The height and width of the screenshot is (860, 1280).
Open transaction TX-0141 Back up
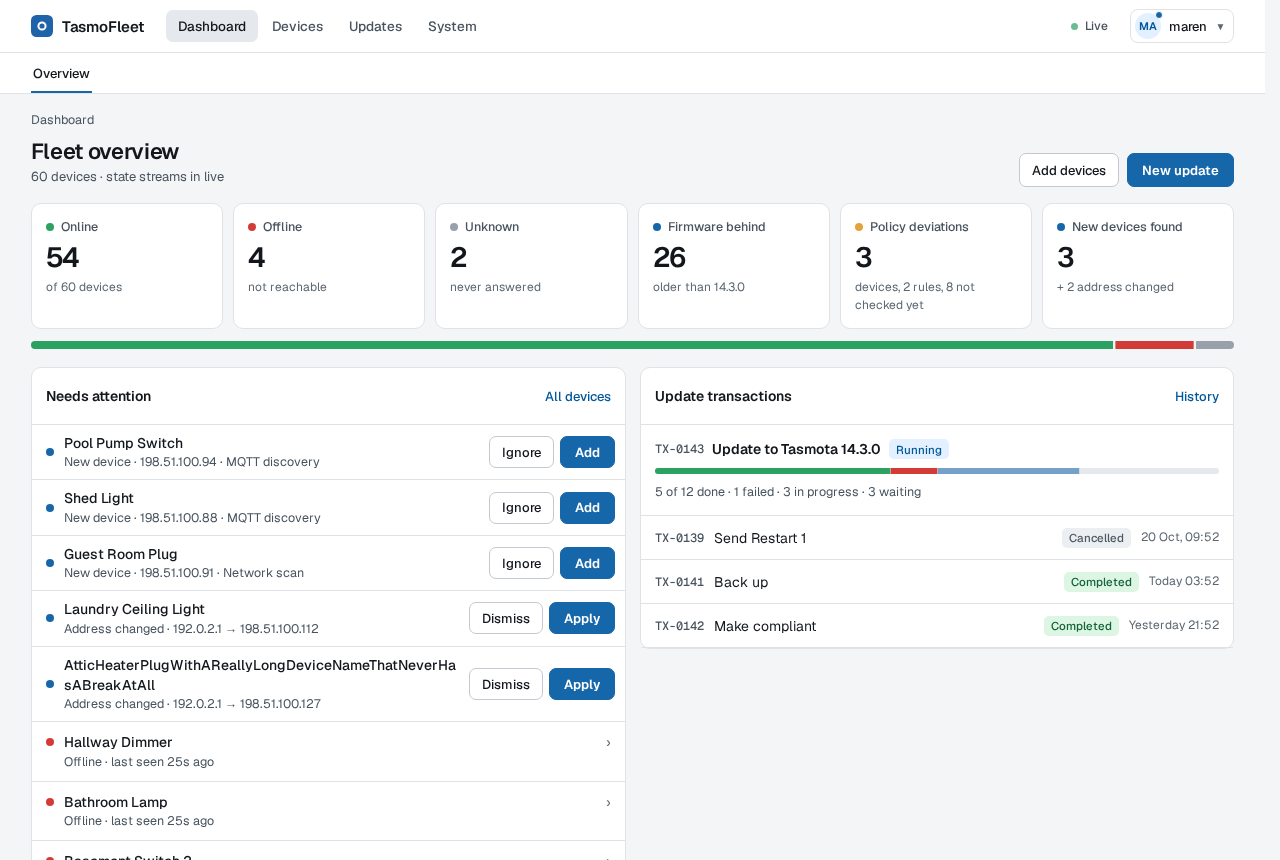[937, 582]
